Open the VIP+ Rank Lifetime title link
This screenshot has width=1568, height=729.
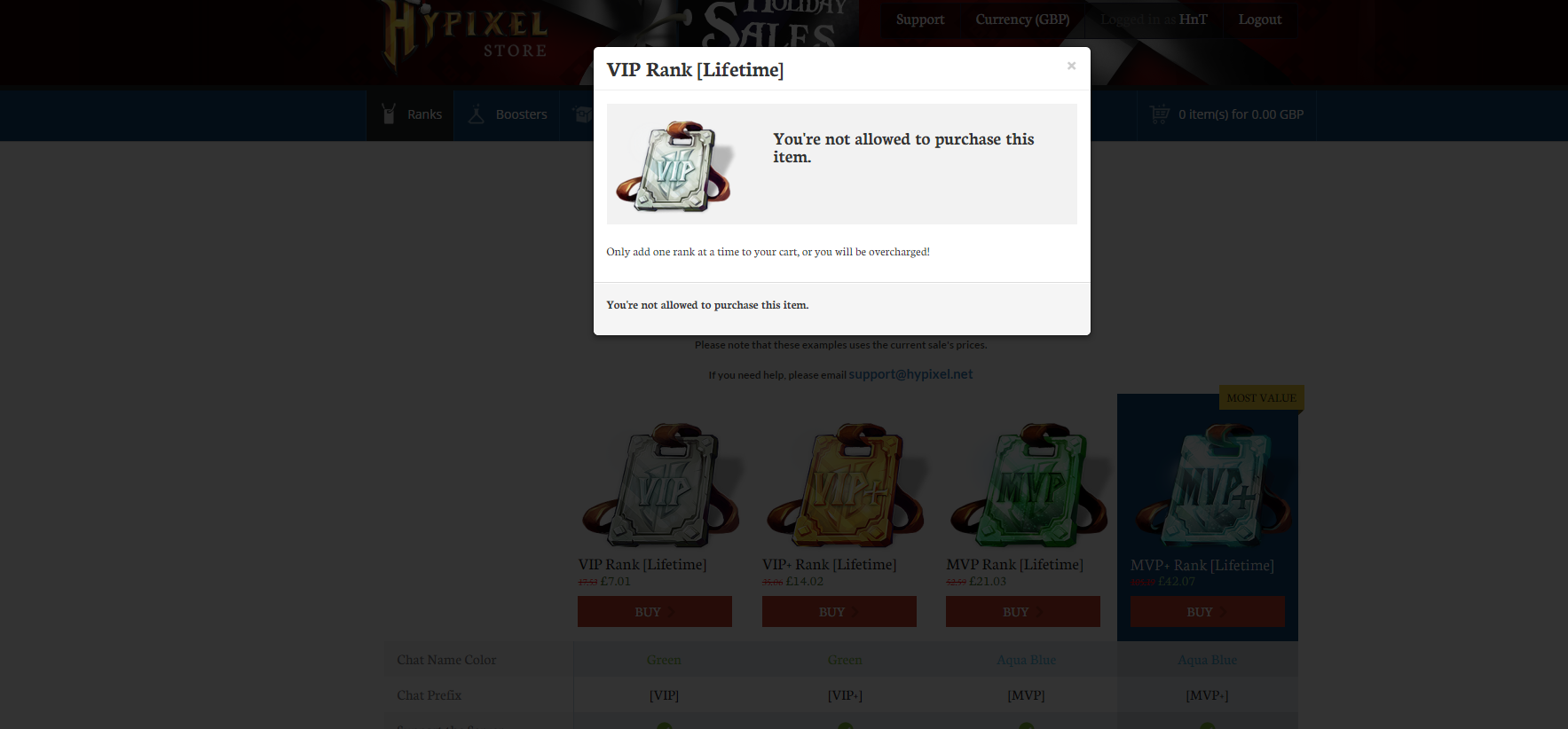[x=829, y=565]
